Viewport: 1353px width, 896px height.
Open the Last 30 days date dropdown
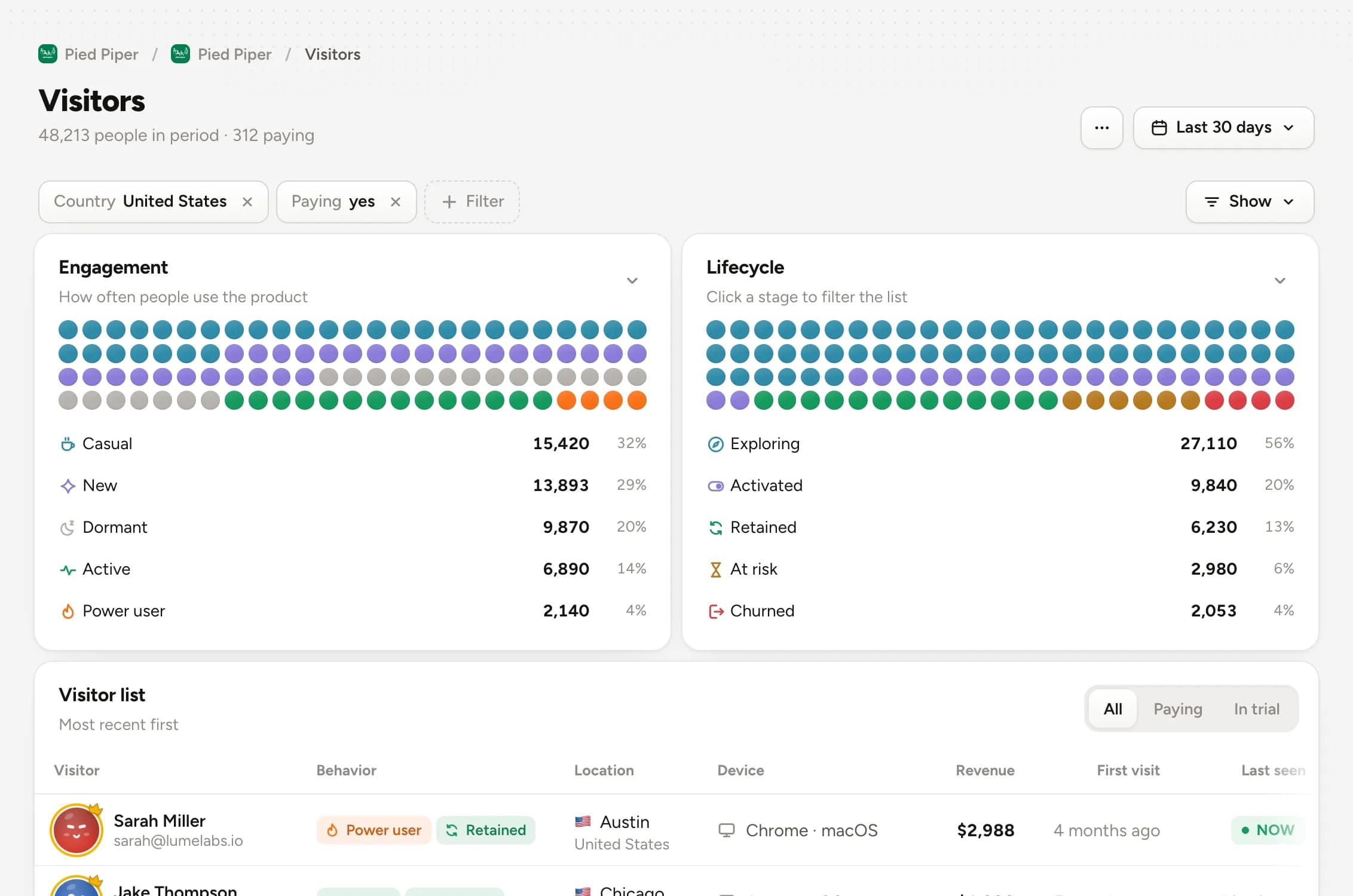[1223, 128]
